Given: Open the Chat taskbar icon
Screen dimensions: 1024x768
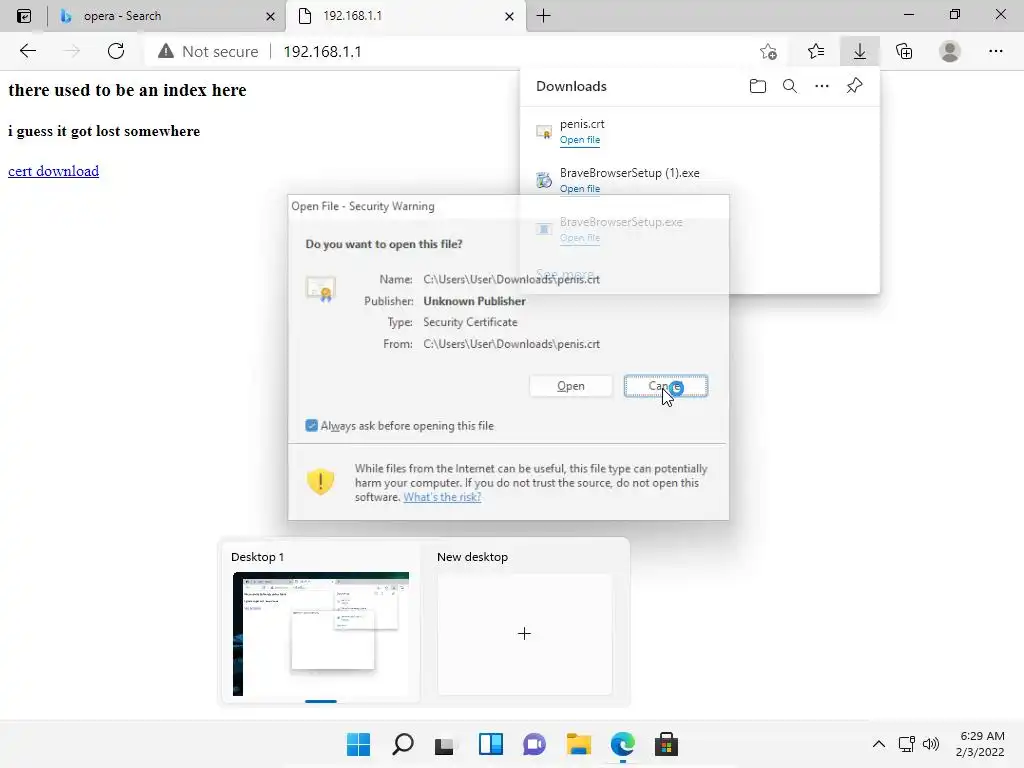Looking at the screenshot, I should (x=534, y=744).
